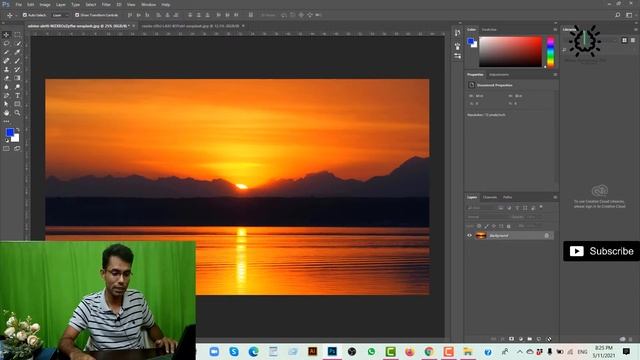The width and height of the screenshot is (640, 360).
Task: Select the Brush tool
Action: (x=17, y=60)
